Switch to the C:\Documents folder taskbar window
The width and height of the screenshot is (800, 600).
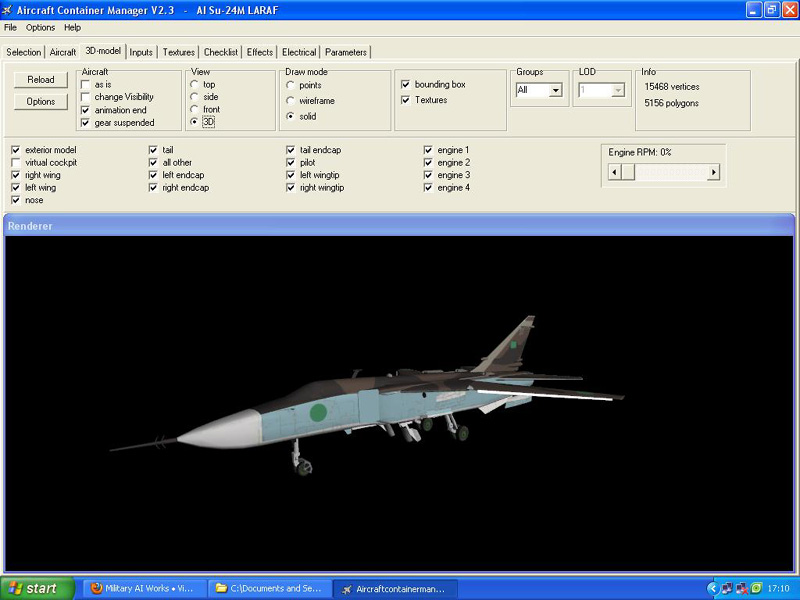tap(267, 588)
